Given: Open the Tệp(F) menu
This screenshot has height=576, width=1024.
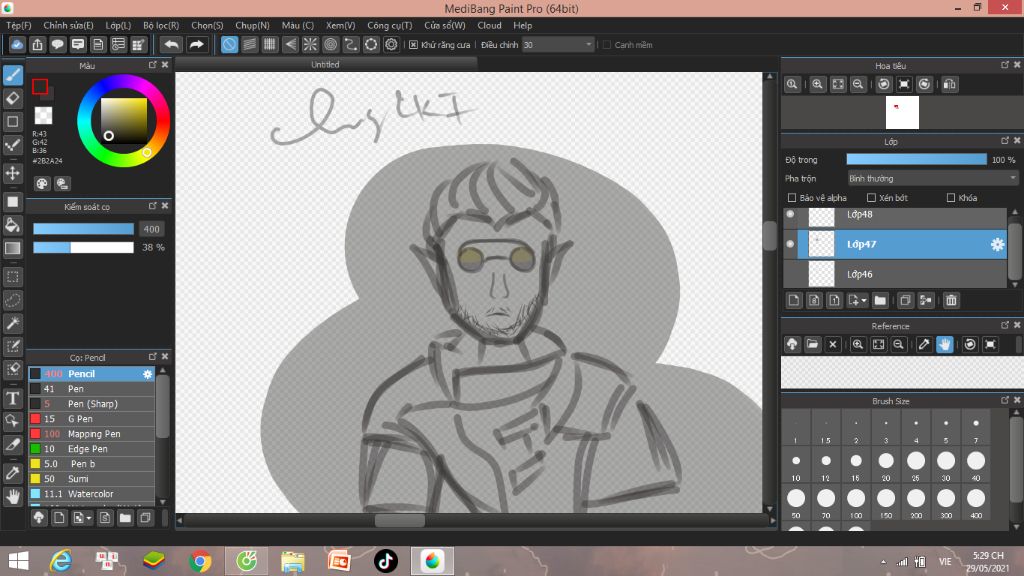Looking at the screenshot, I should (19, 25).
